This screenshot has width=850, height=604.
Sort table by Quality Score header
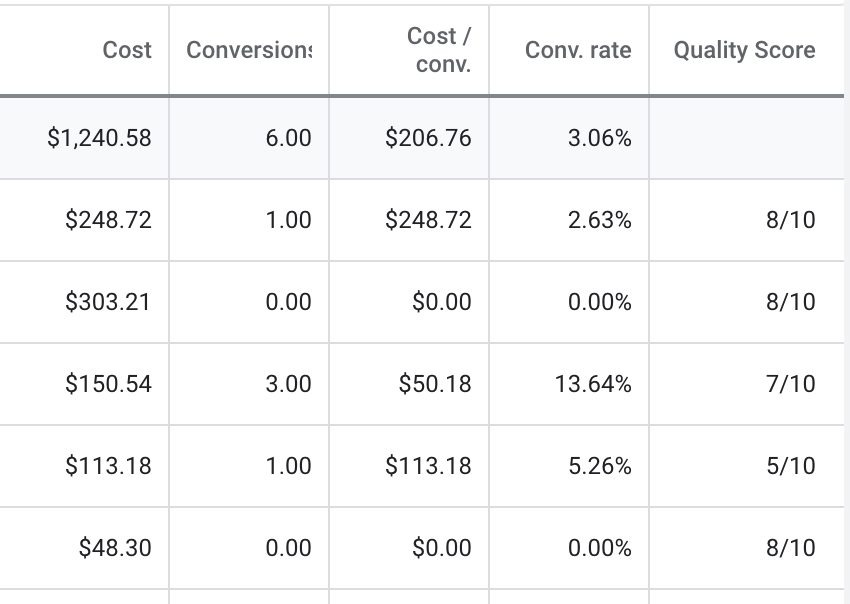coord(744,50)
